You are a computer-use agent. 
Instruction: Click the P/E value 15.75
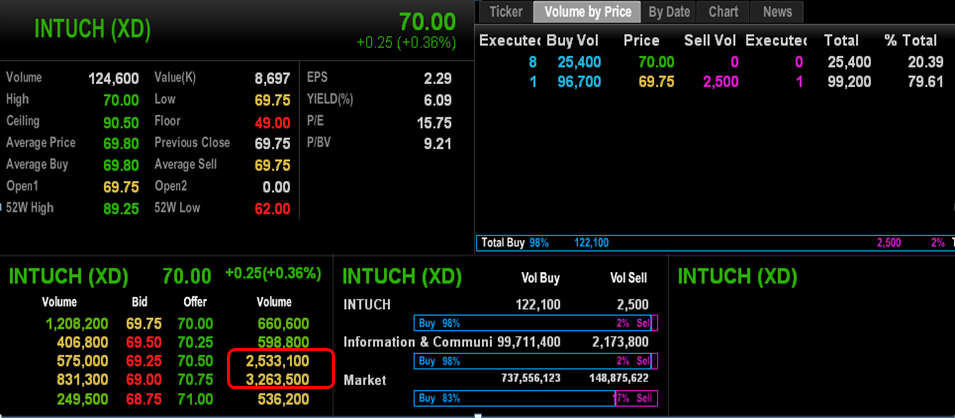tap(434, 123)
